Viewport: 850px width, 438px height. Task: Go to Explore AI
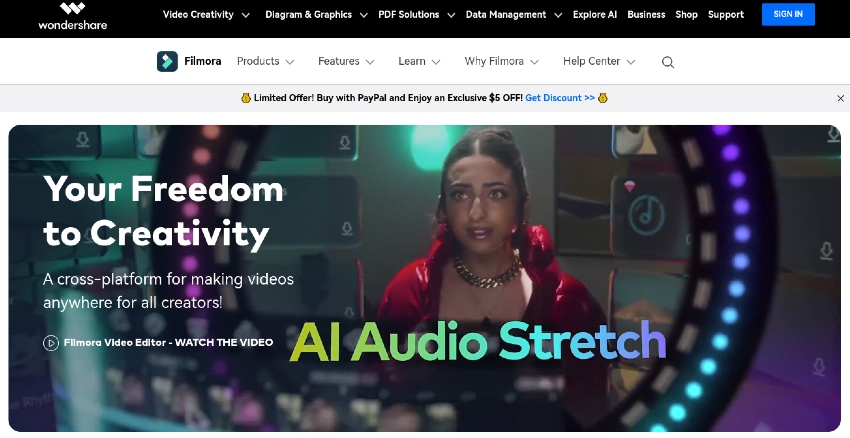pos(595,15)
